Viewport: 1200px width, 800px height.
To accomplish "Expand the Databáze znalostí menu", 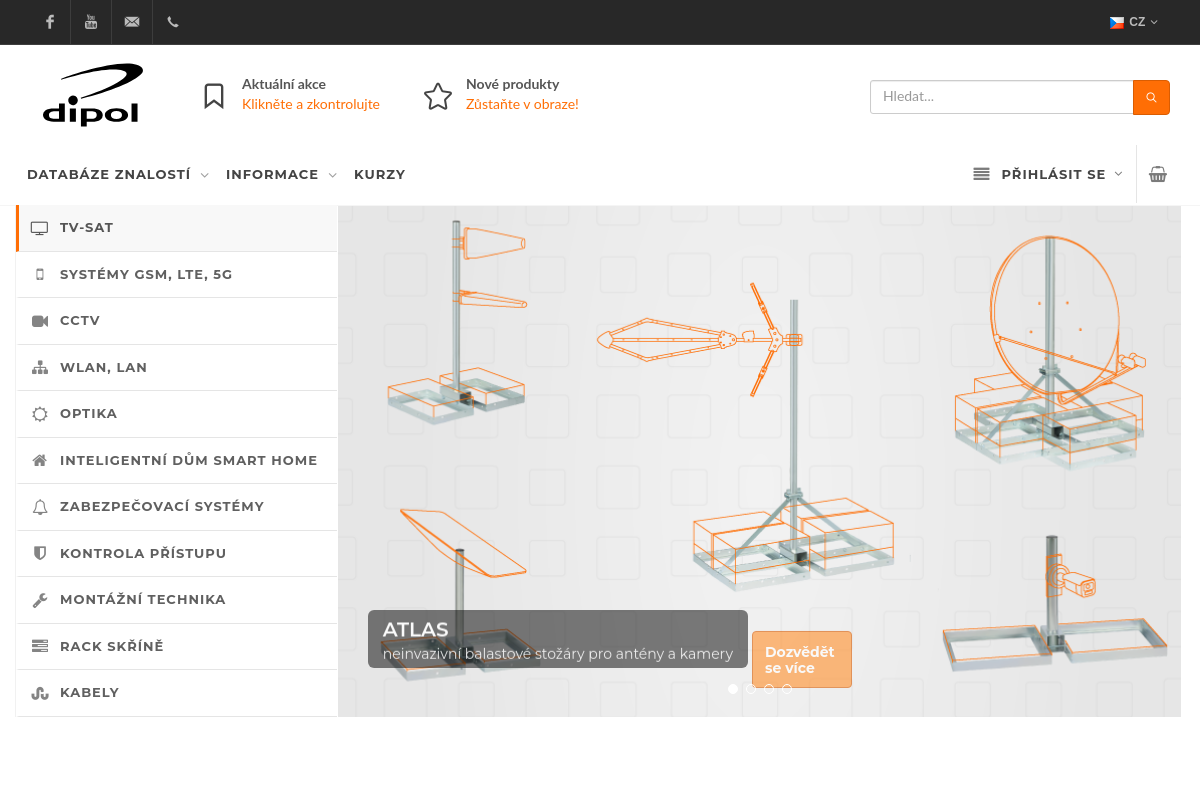I will 117,174.
